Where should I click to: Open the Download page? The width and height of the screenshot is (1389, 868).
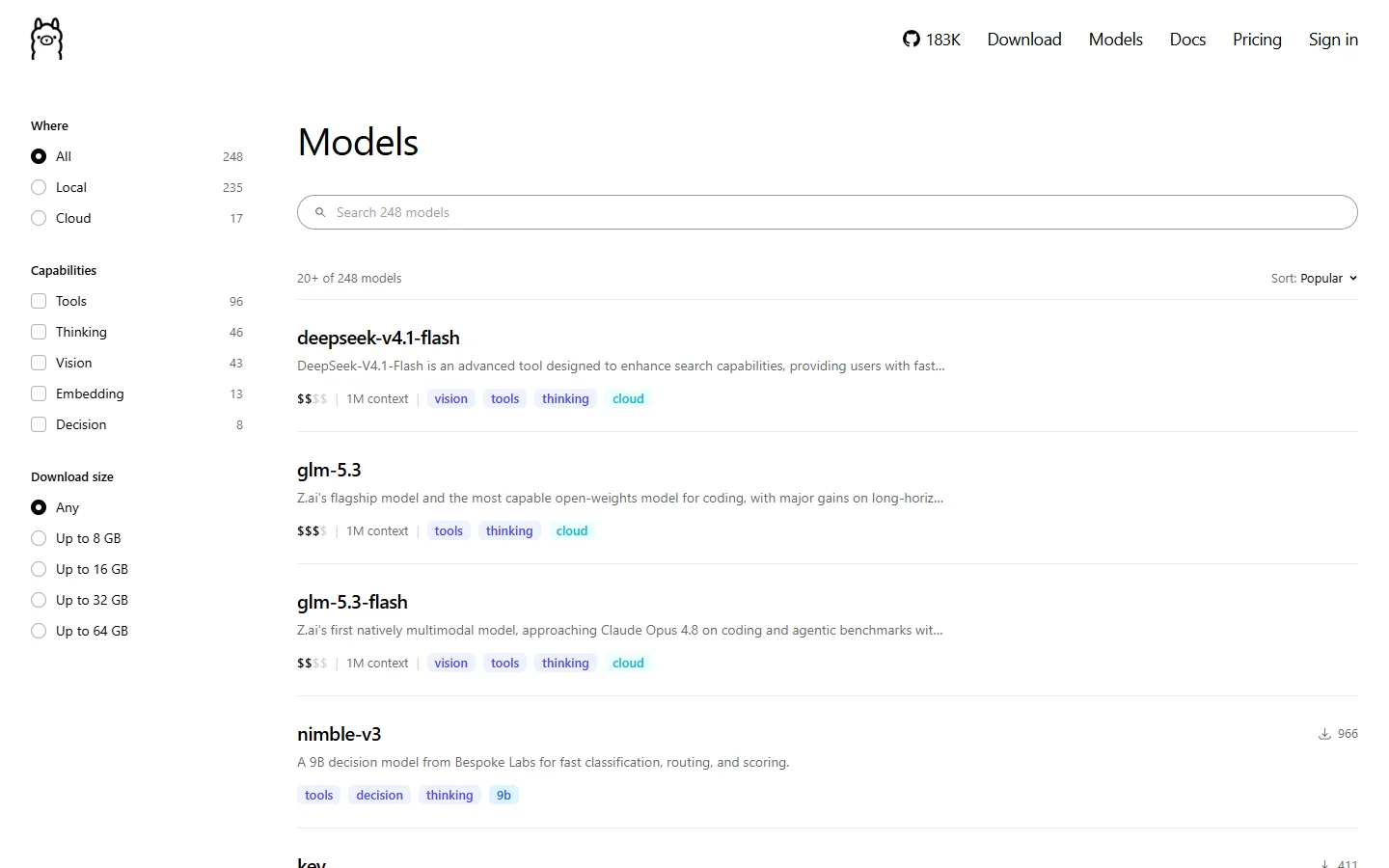[x=1024, y=40]
